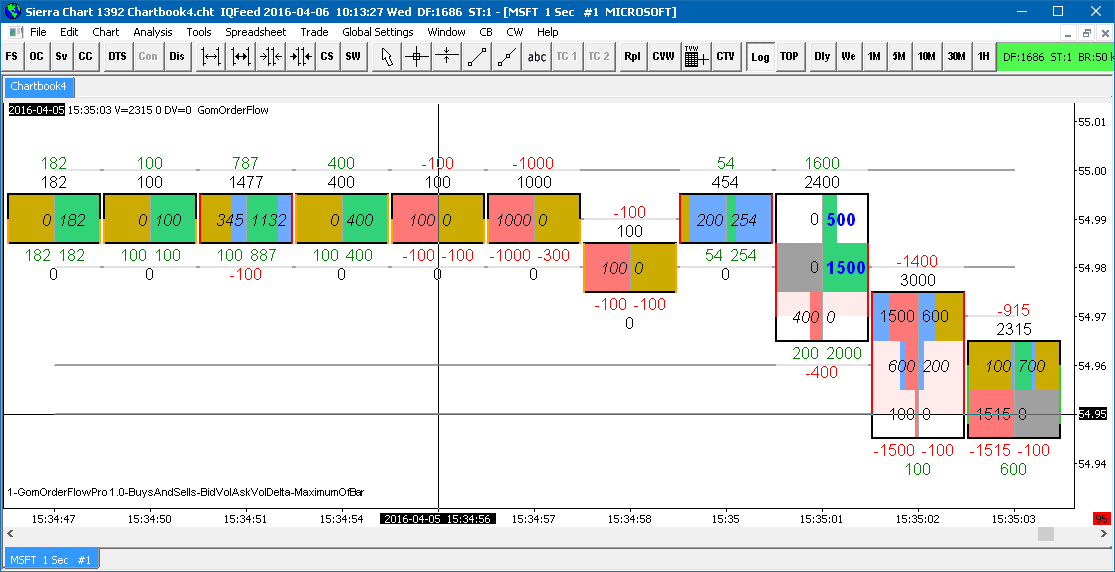The image size is (1115, 572).
Task: Click the scrollbar right arrow
Action: coord(1103,534)
